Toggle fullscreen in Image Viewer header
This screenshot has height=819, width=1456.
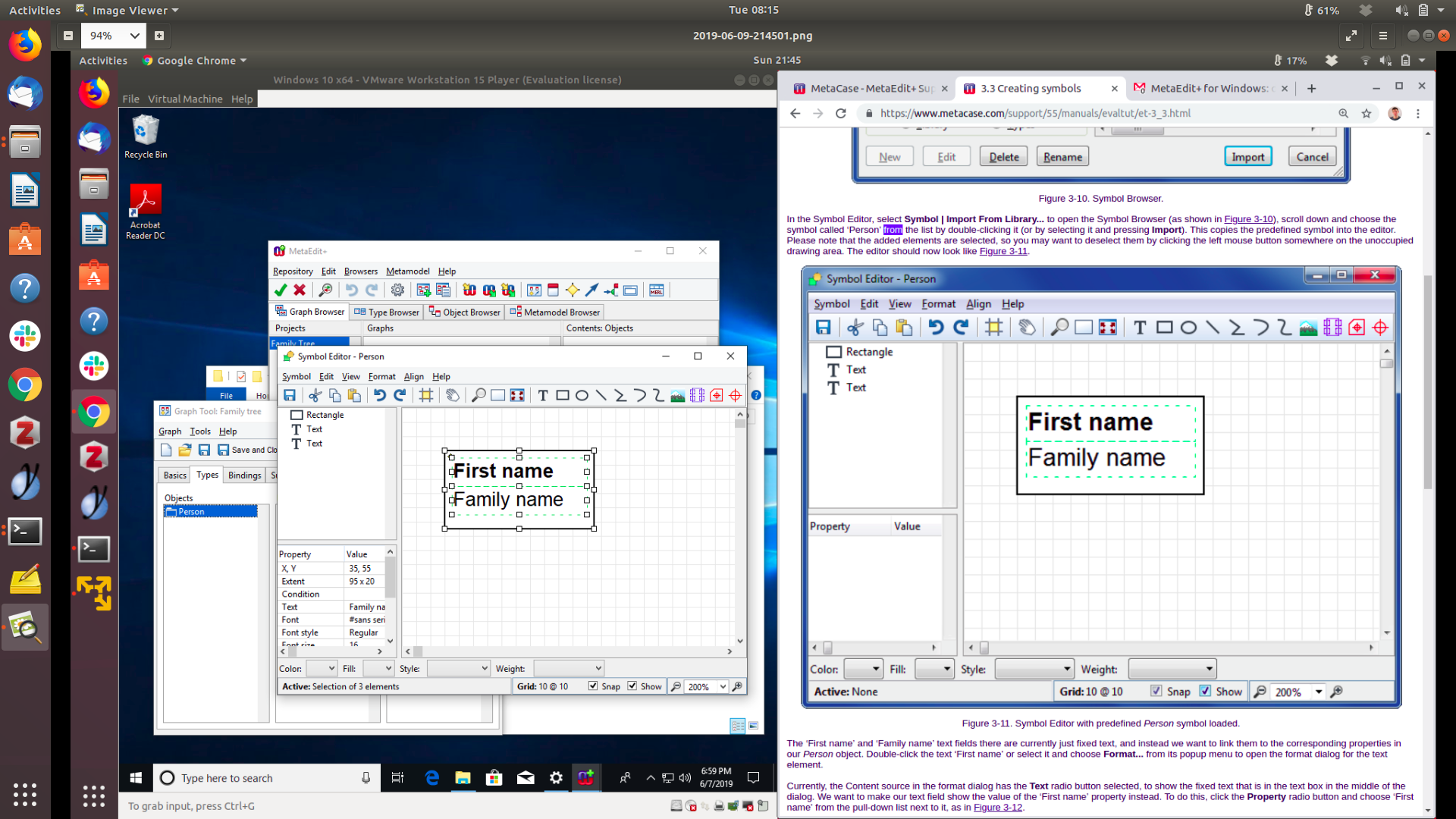(1351, 36)
